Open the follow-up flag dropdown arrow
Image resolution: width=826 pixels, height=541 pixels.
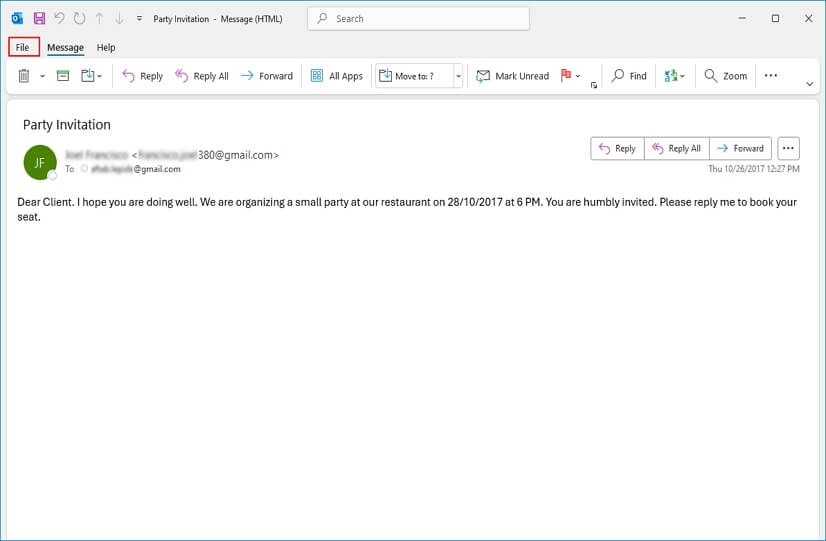pyautogui.click(x=578, y=76)
